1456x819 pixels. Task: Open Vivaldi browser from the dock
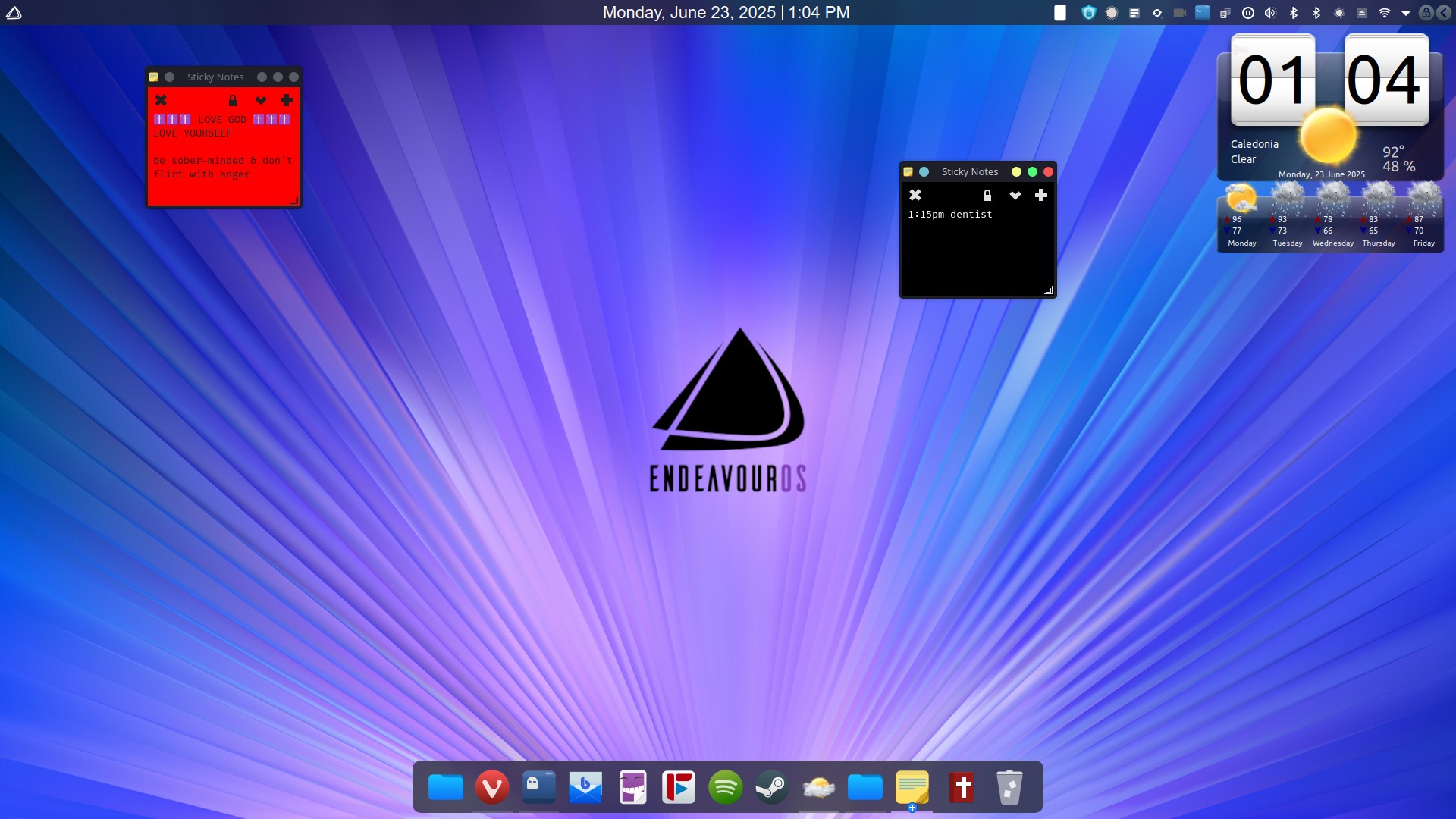pyautogui.click(x=491, y=787)
